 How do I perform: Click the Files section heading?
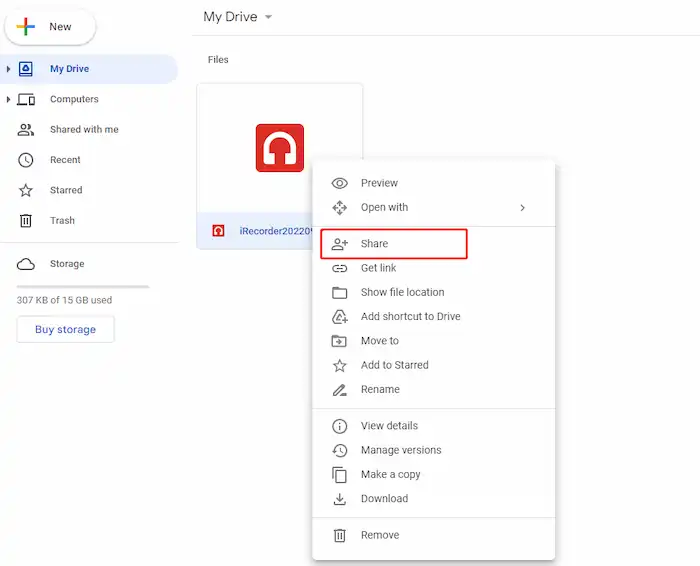[x=218, y=60]
